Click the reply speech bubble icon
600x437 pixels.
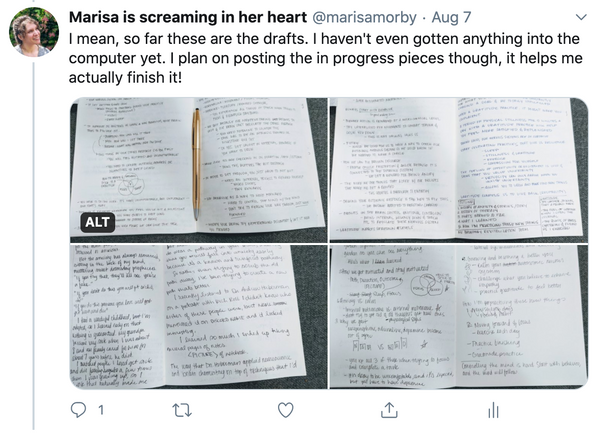click(78, 410)
